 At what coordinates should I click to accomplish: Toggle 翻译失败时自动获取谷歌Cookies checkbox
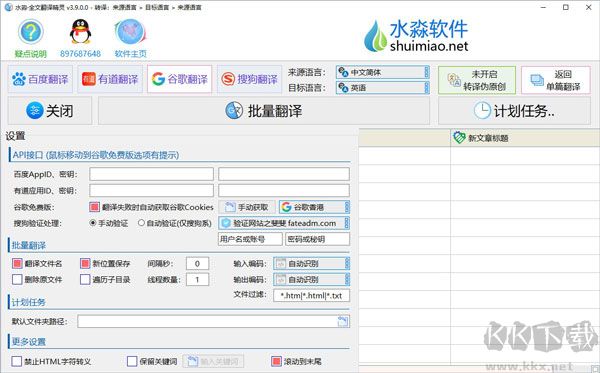point(94,207)
